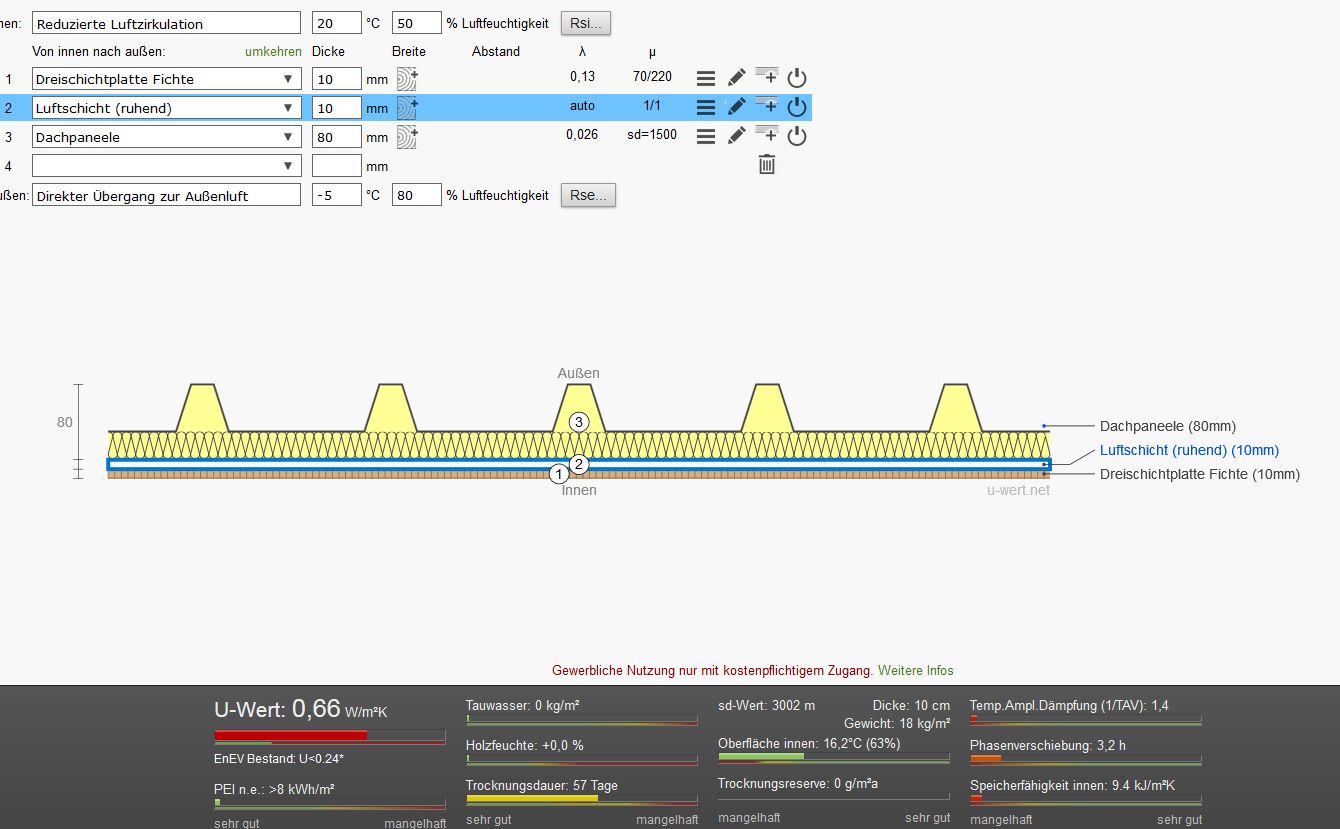Open the empty layer 4 material dropdown
This screenshot has height=829, width=1340.
pos(287,166)
